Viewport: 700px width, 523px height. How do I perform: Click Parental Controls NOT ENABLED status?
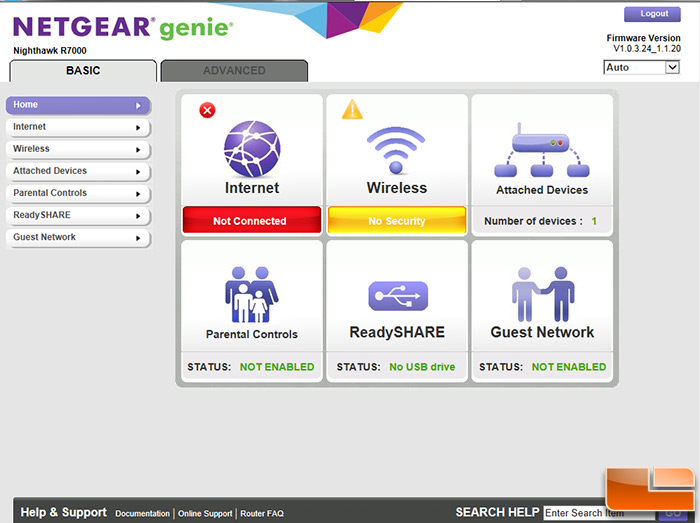277,367
